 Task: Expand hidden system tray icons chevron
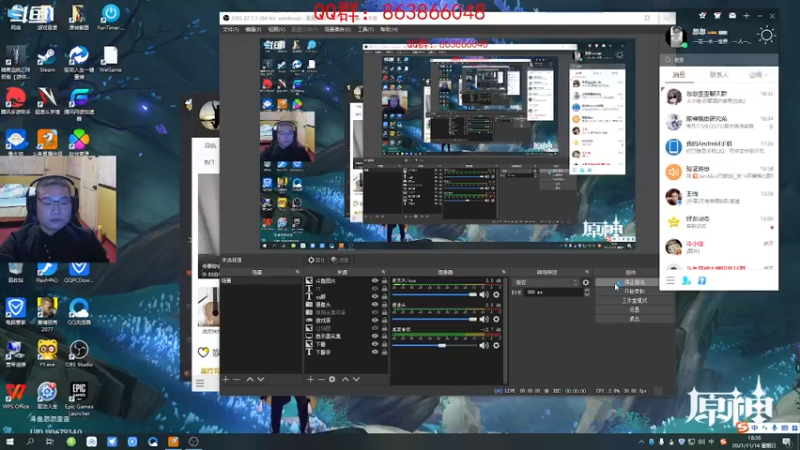(641, 442)
